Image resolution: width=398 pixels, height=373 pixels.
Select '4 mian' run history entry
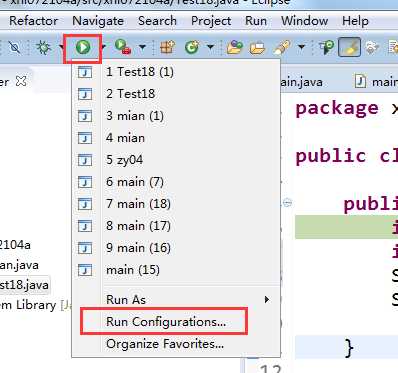point(176,138)
